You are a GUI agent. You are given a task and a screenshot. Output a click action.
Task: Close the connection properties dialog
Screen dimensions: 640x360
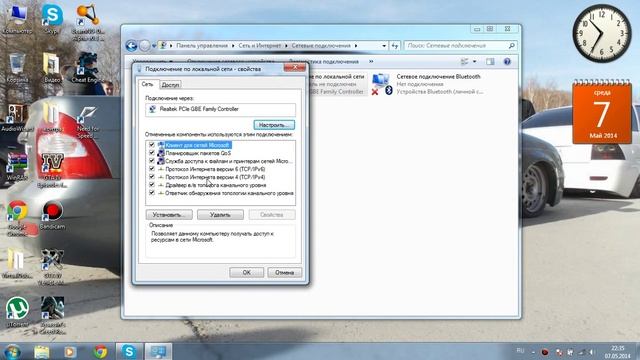coord(294,68)
